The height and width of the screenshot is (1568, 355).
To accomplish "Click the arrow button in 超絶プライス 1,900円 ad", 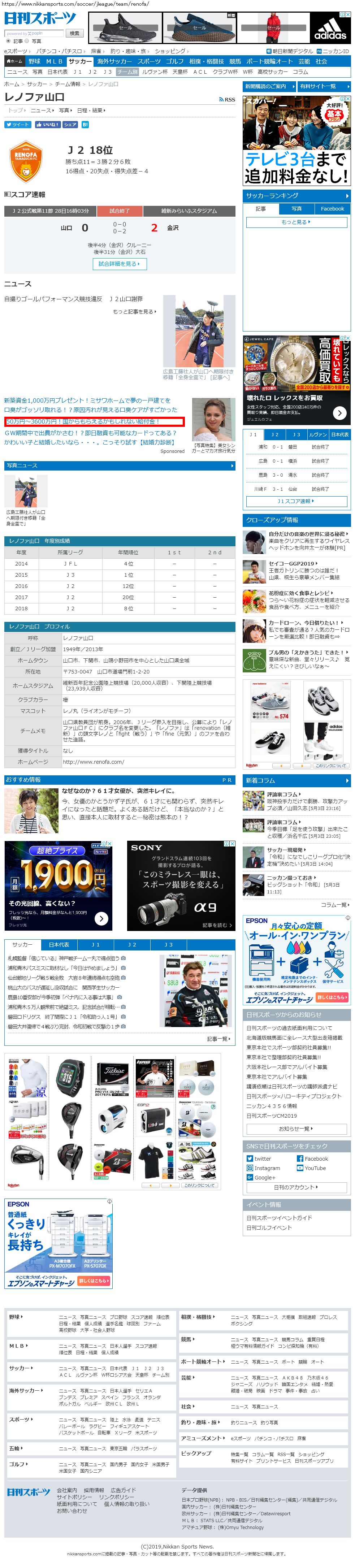I will (x=102, y=919).
